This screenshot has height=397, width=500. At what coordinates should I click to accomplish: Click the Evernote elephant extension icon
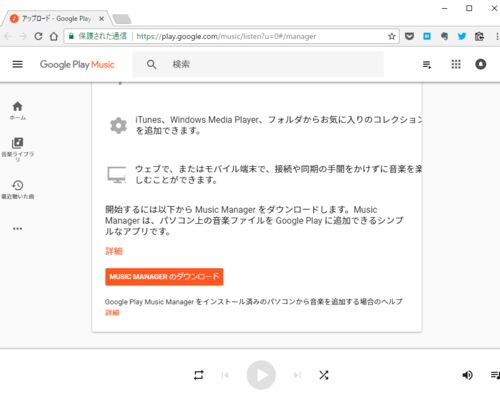pos(444,36)
